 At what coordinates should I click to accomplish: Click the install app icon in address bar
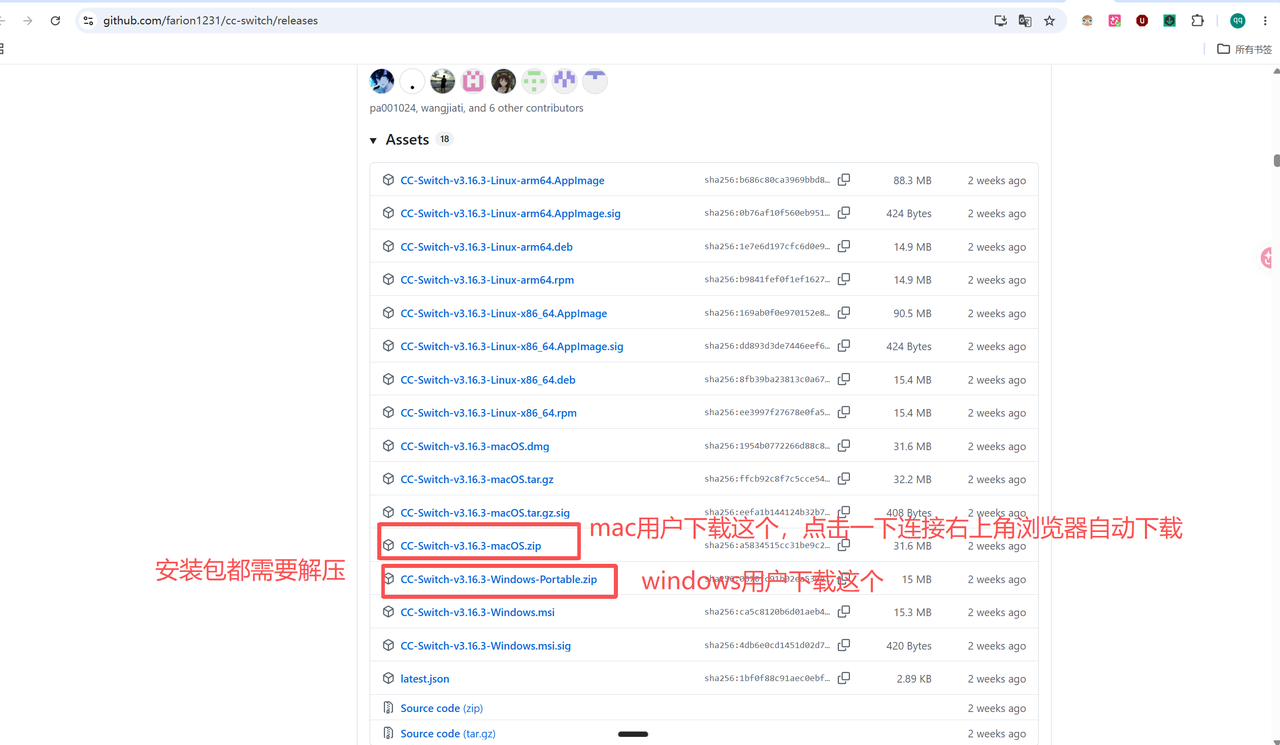pyautogui.click(x=1000, y=20)
